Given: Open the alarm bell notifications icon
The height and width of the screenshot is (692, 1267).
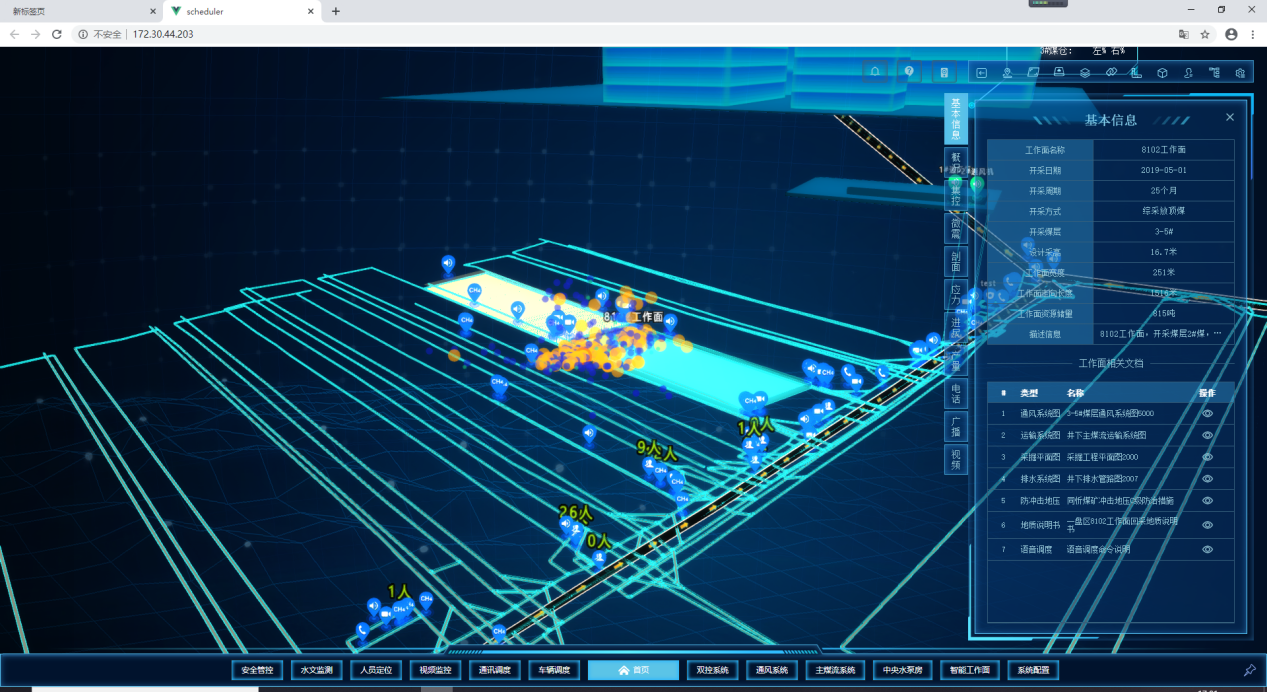Looking at the screenshot, I should (876, 72).
